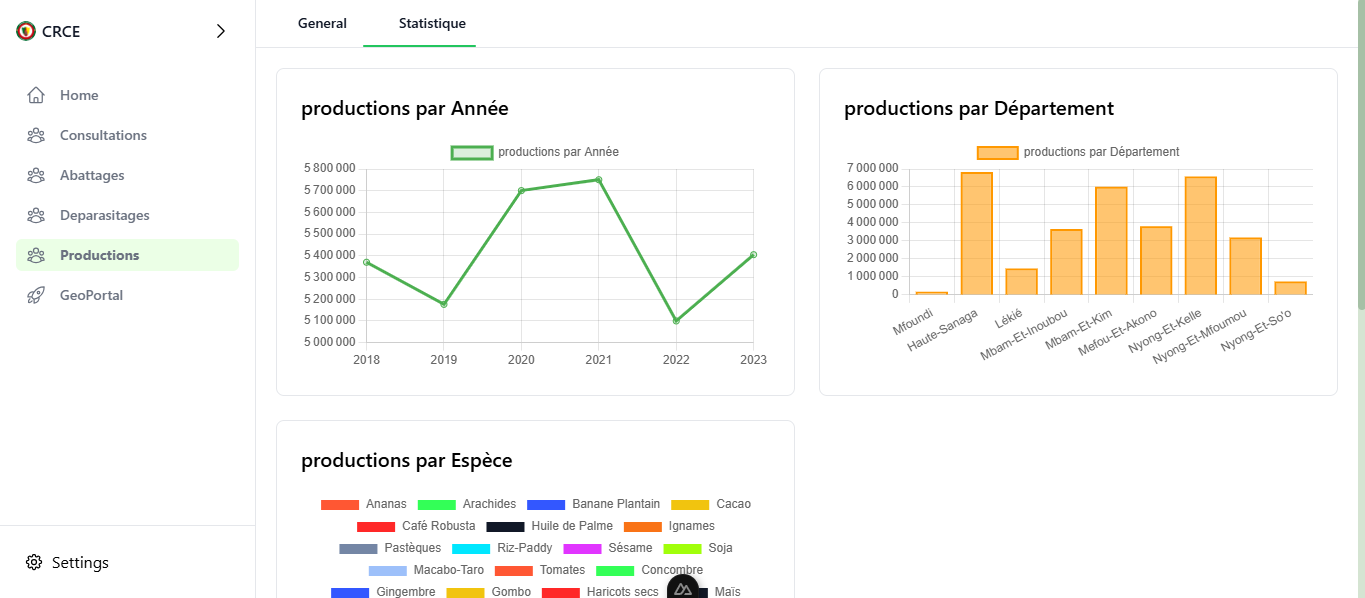Switch to the General tab
Screen dimensions: 1365x598
[x=322, y=23]
